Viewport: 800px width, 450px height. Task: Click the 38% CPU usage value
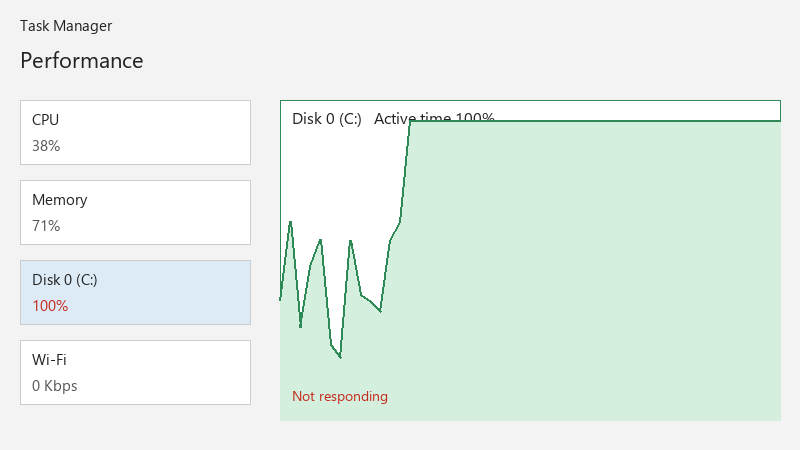tap(46, 146)
